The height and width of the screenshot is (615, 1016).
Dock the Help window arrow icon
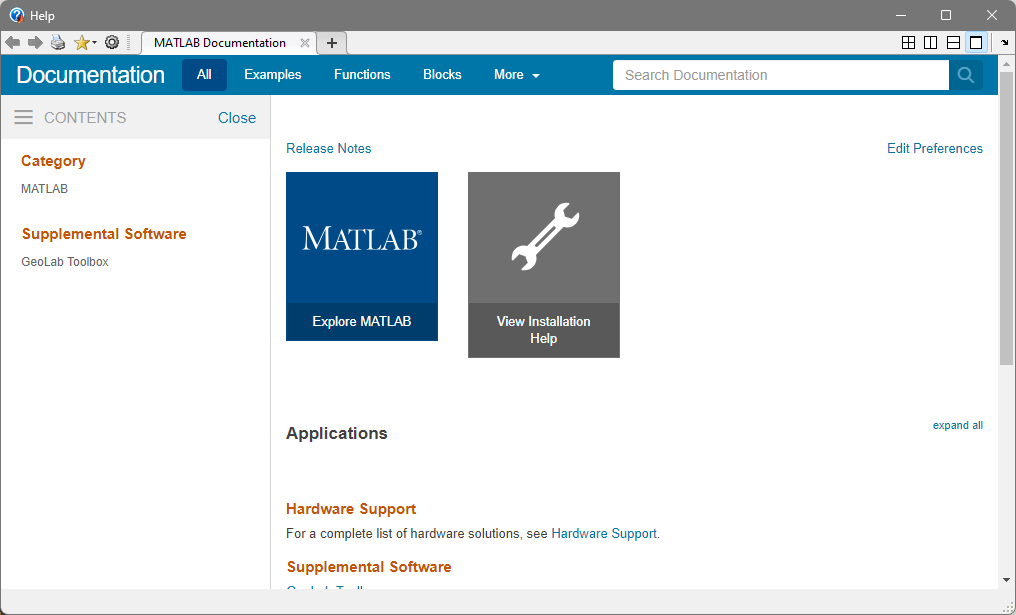point(1004,43)
